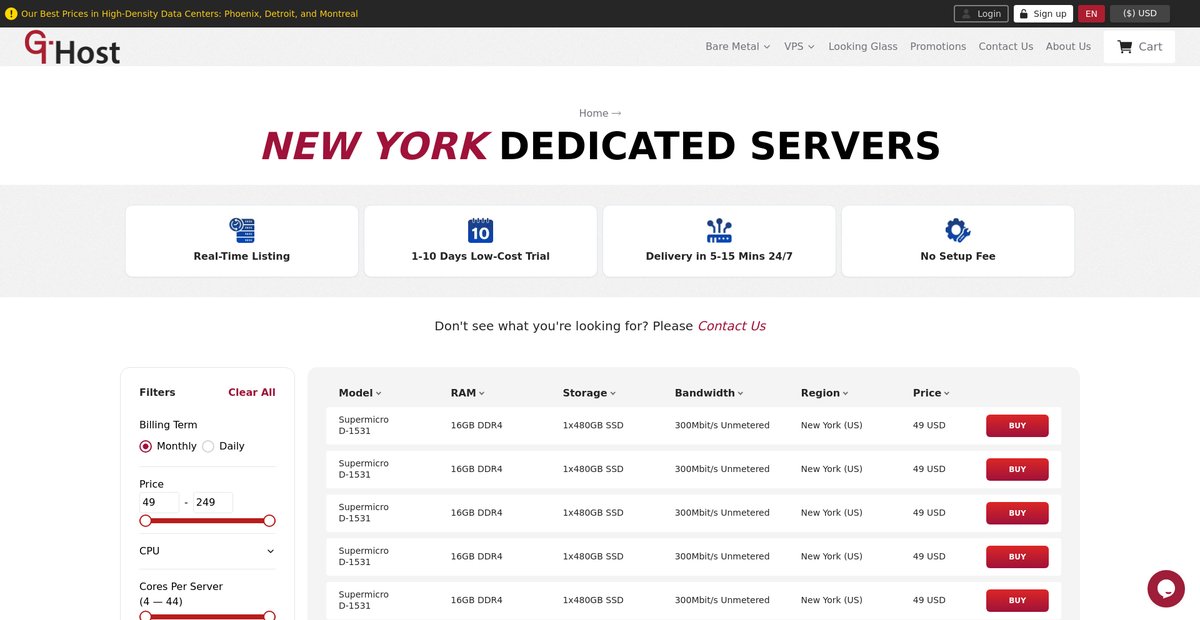The height and width of the screenshot is (620, 1200).
Task: Open the ($) USD currency selector
Action: pyautogui.click(x=1140, y=14)
